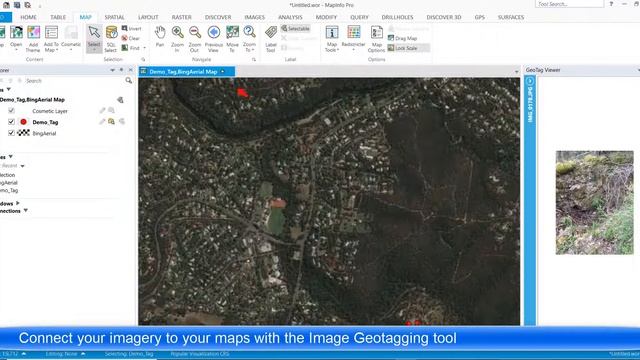Viewport: 640px width, 360px height.
Task: Click the red geotag marker on map
Action: pyautogui.click(x=242, y=93)
